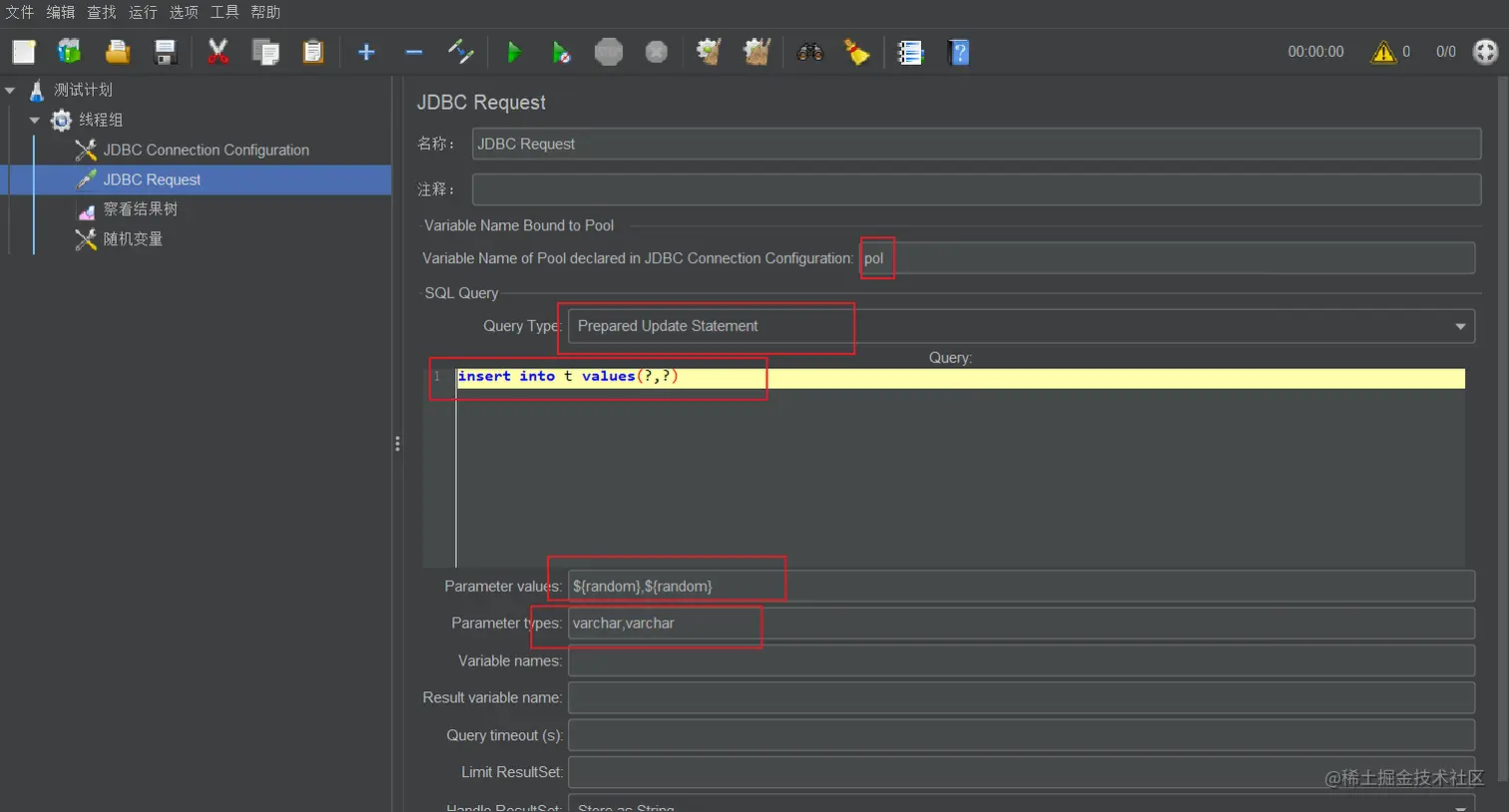The image size is (1509, 812).
Task: Open the 查找 menu
Action: (x=102, y=12)
